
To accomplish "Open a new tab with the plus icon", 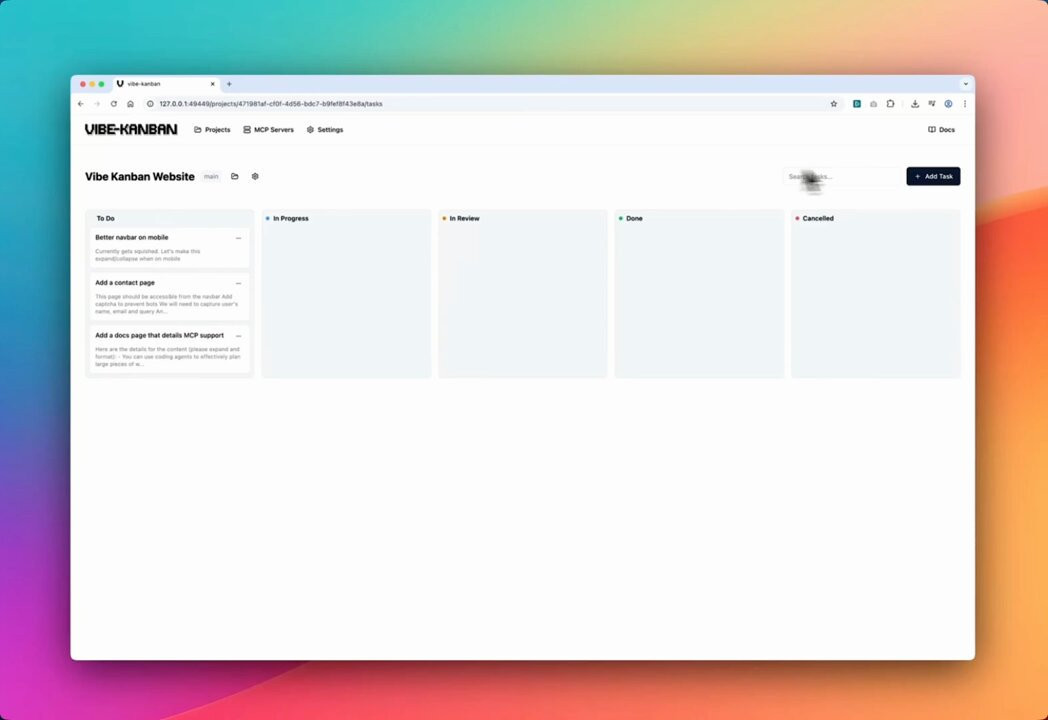I will [x=229, y=84].
